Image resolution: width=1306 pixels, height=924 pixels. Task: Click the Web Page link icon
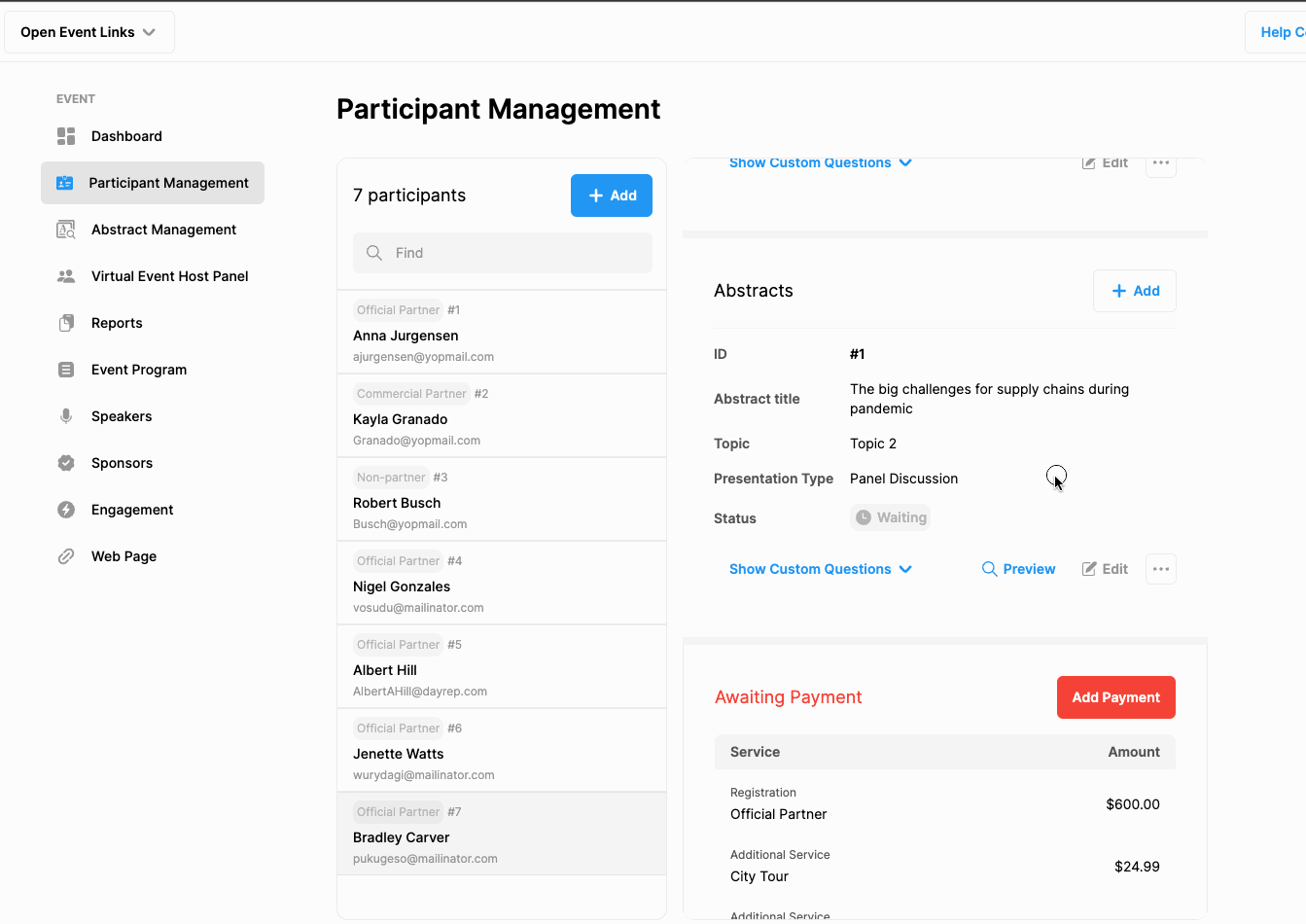pos(66,556)
